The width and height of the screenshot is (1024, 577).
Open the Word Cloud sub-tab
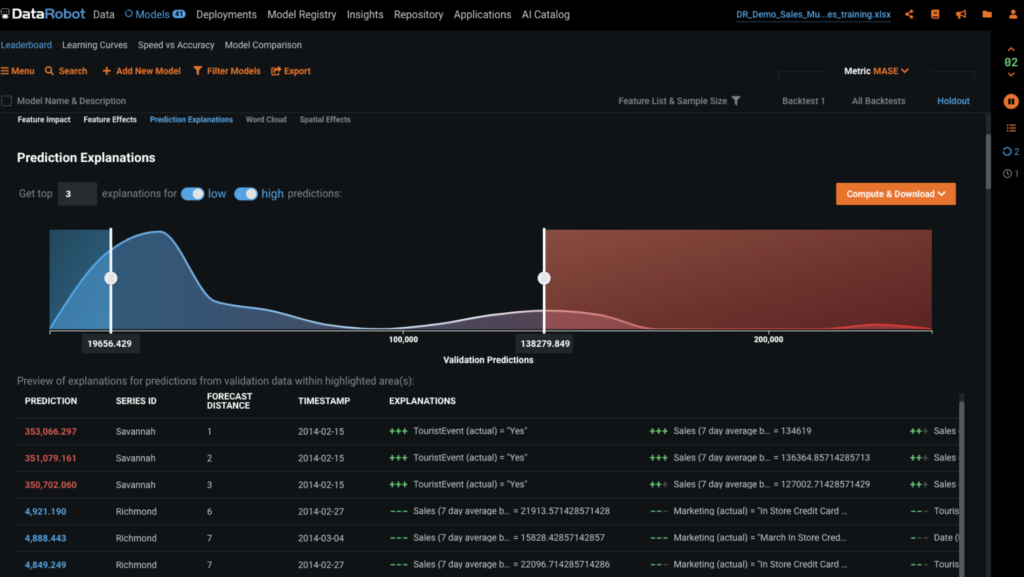pyautogui.click(x=266, y=119)
